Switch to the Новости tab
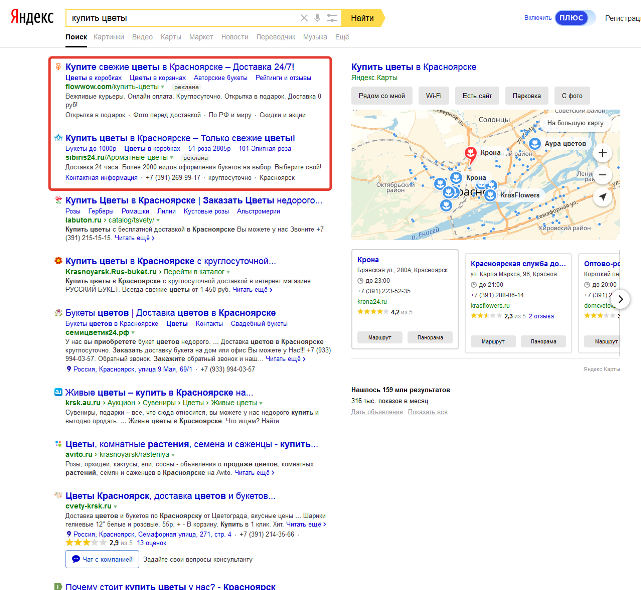 click(x=234, y=36)
